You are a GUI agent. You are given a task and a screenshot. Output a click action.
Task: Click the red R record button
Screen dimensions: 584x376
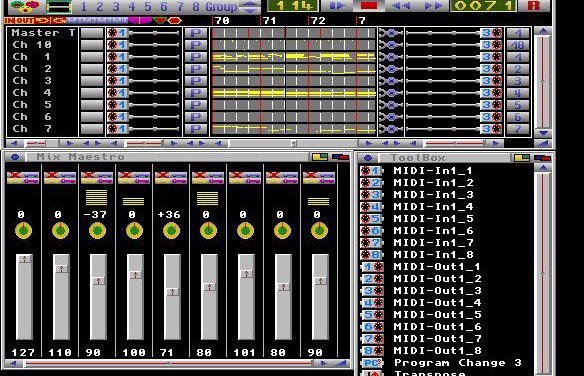534,6
